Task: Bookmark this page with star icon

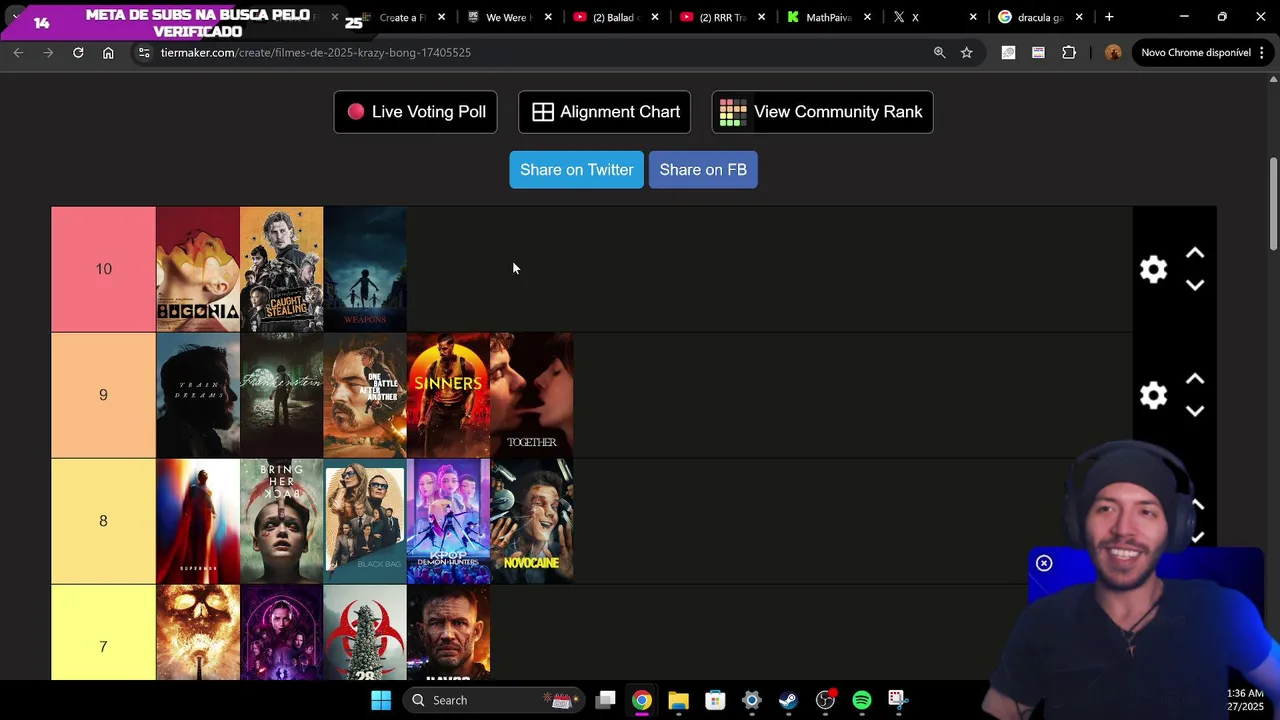Action: coord(966,52)
